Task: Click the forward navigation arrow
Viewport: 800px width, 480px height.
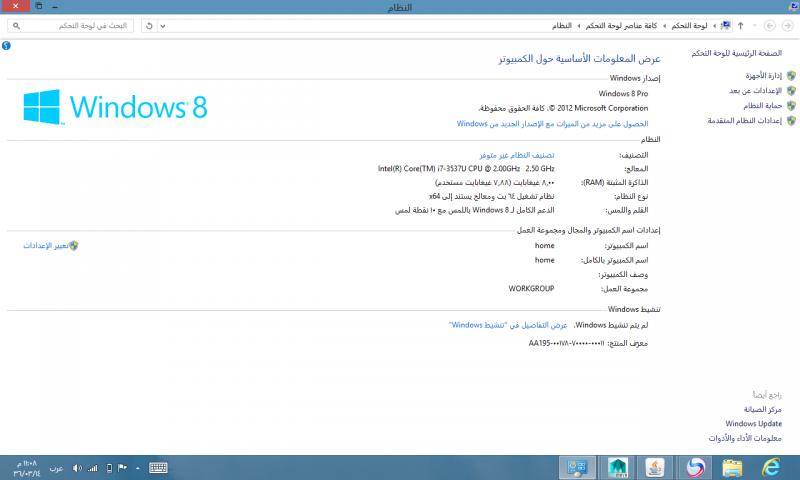Action: (x=770, y=26)
